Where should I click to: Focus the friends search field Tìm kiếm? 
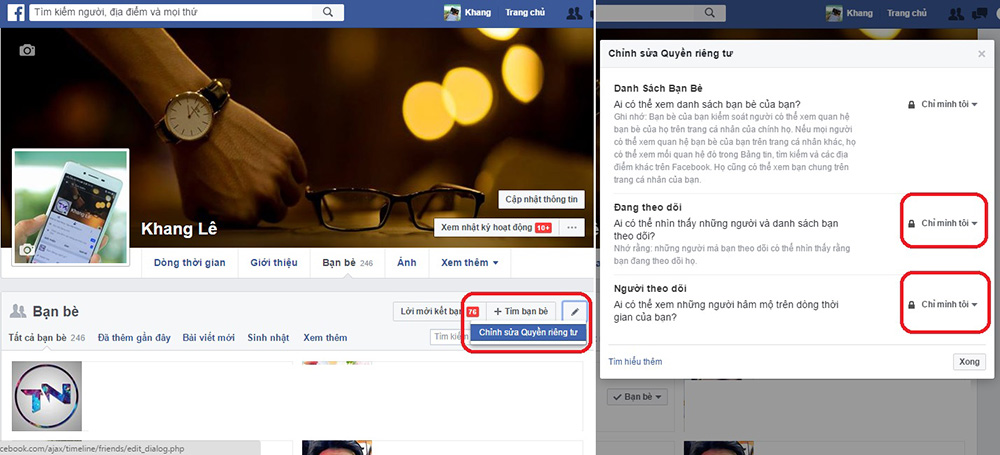coord(450,336)
